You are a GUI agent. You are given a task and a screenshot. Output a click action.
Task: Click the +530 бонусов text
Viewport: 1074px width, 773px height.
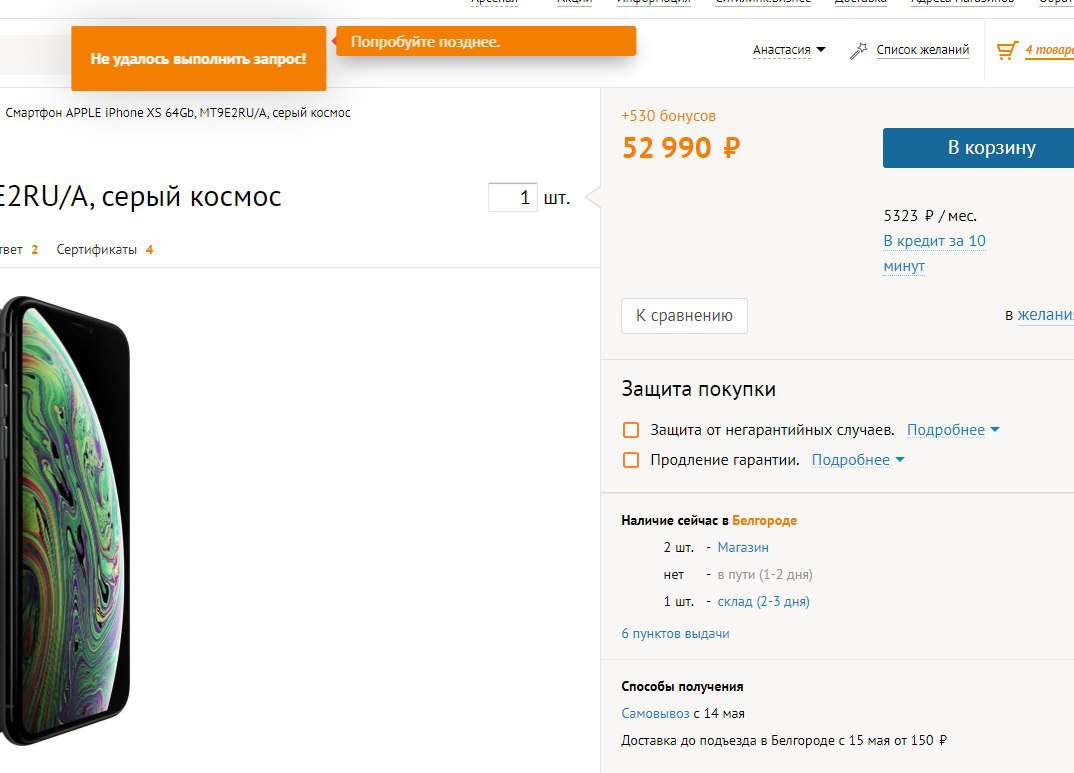pos(669,116)
